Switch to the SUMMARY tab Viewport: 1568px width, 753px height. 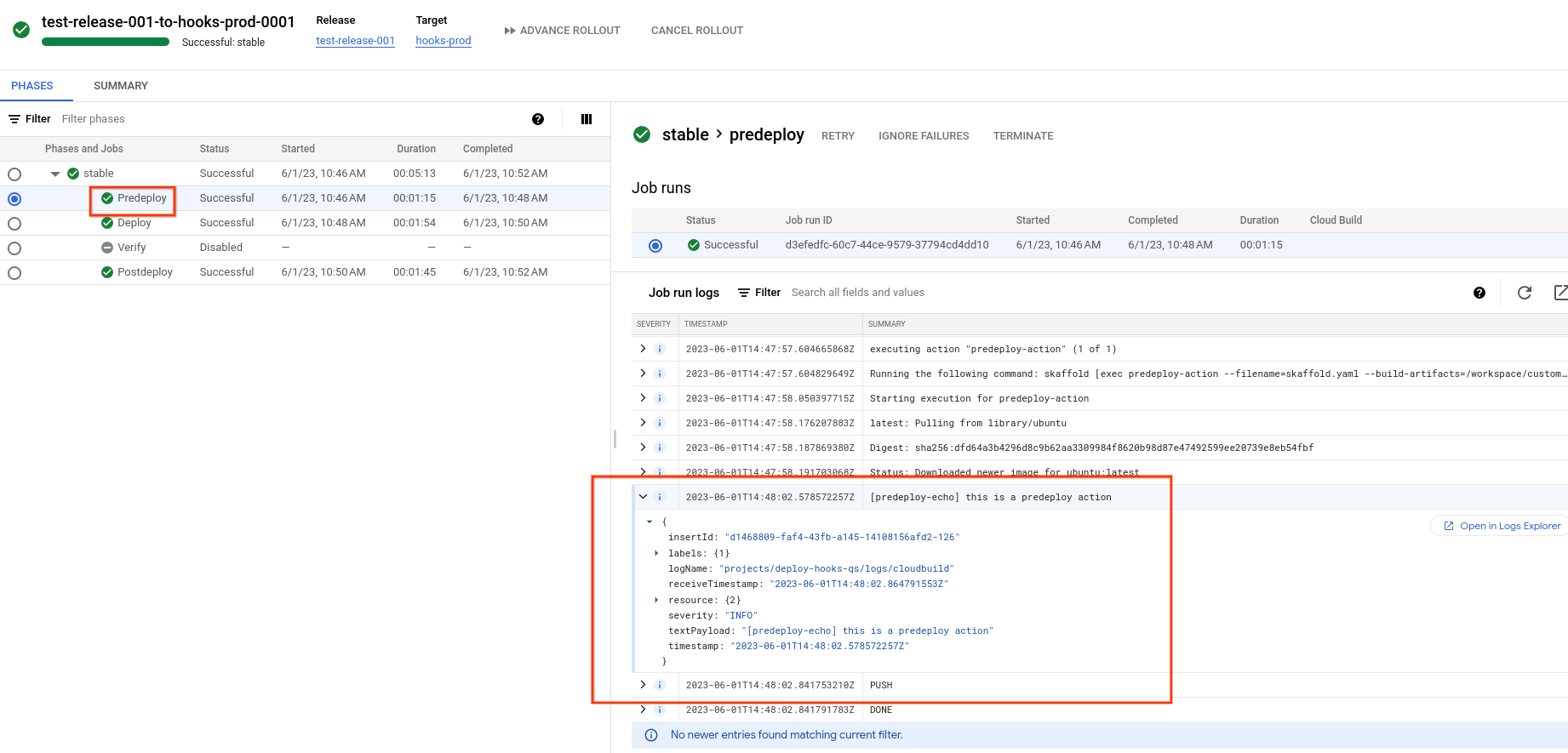click(x=121, y=86)
